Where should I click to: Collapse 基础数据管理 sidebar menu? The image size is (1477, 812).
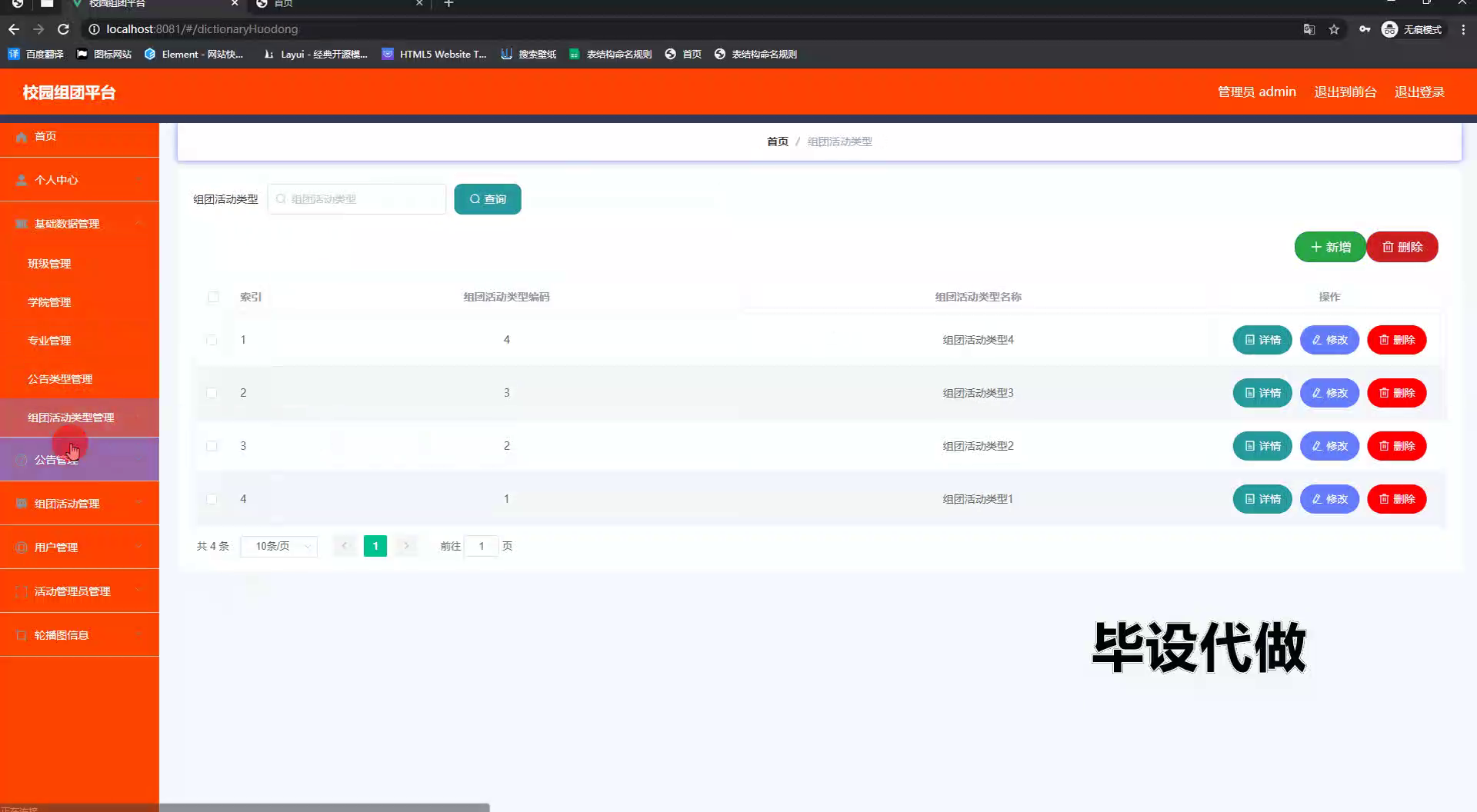[79, 224]
